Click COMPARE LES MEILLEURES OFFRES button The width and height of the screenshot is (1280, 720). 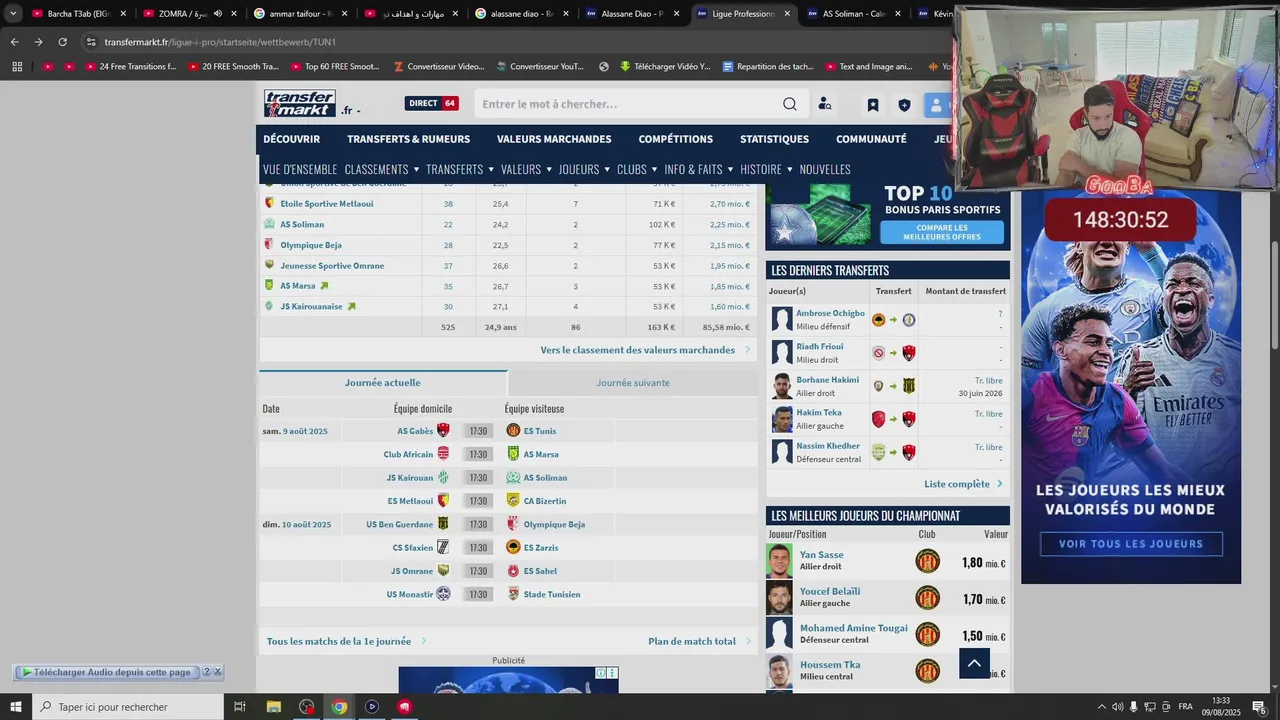942,232
